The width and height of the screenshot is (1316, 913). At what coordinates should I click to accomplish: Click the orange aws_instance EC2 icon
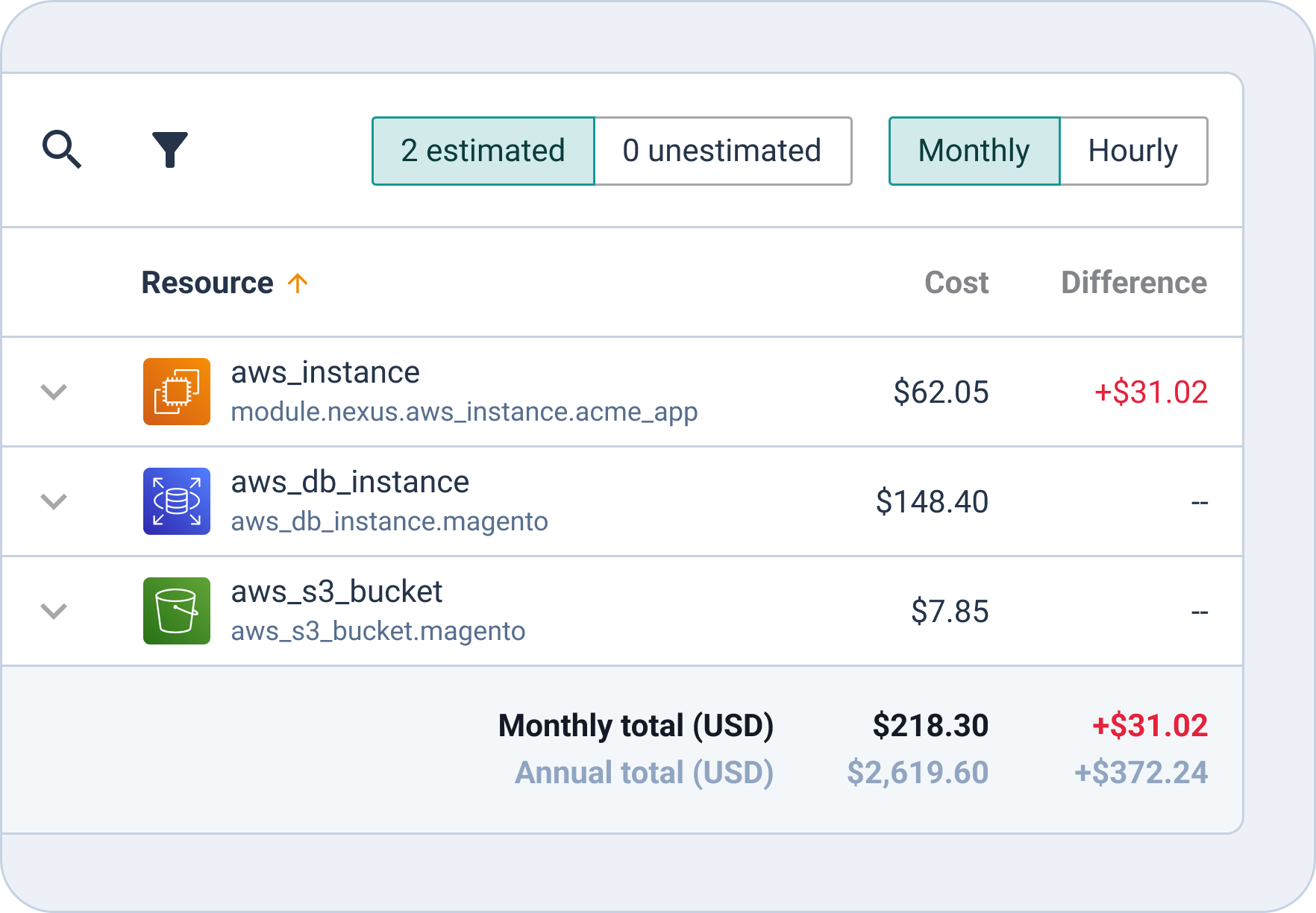[177, 392]
